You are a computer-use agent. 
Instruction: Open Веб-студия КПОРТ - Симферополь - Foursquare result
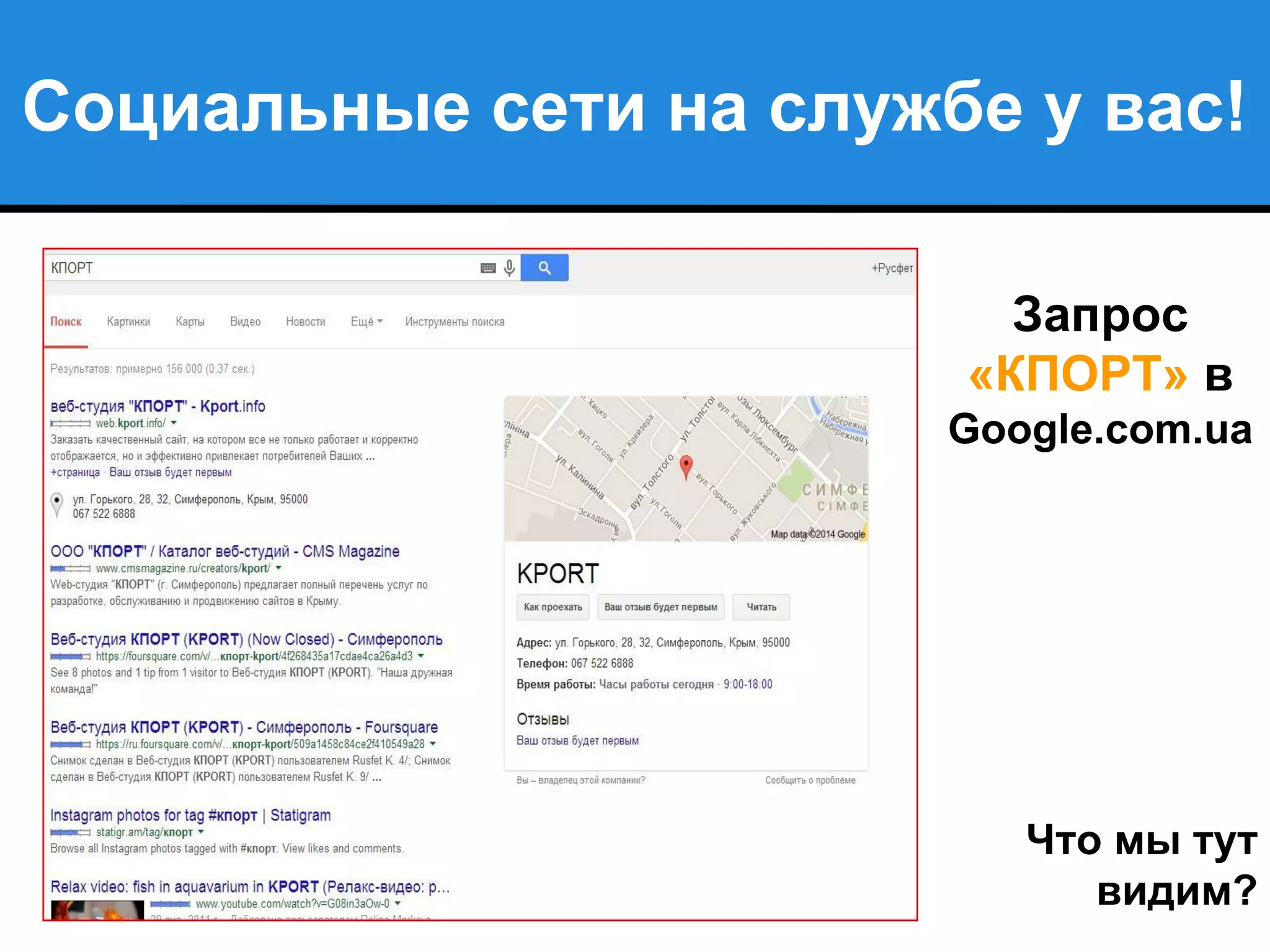click(x=244, y=727)
